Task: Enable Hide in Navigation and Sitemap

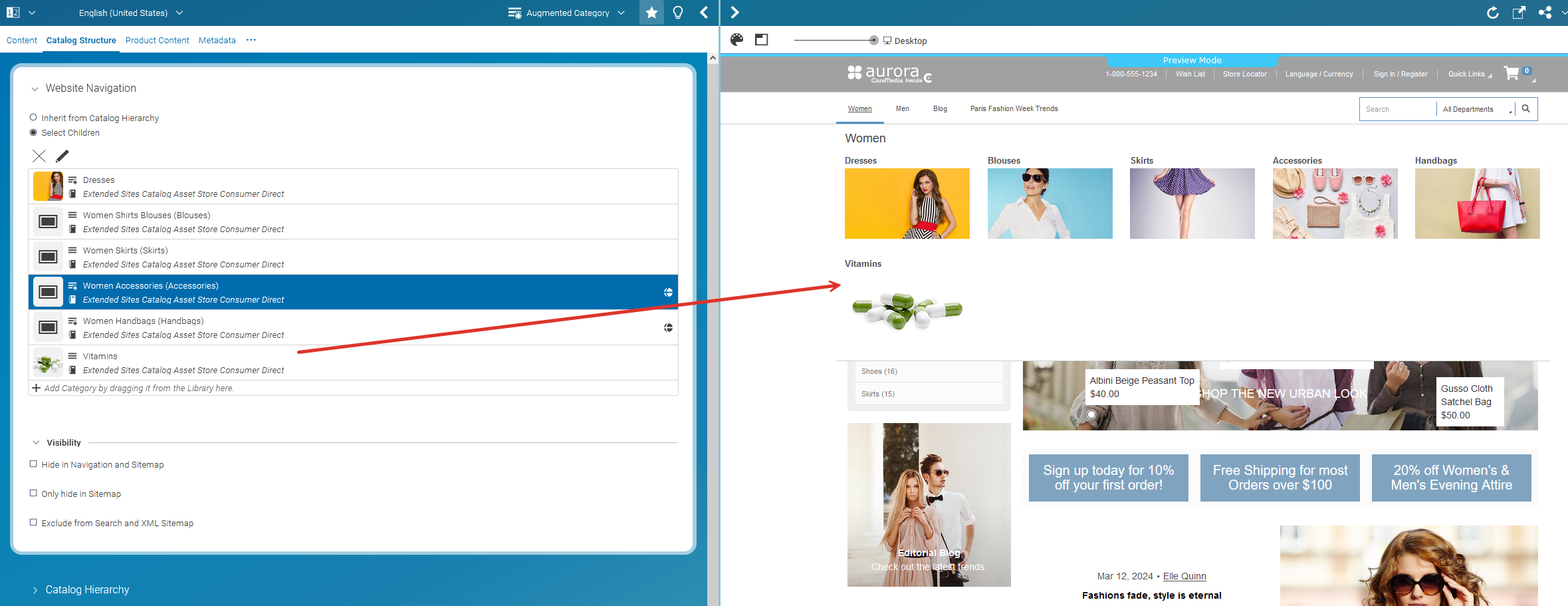Action: tap(33, 464)
